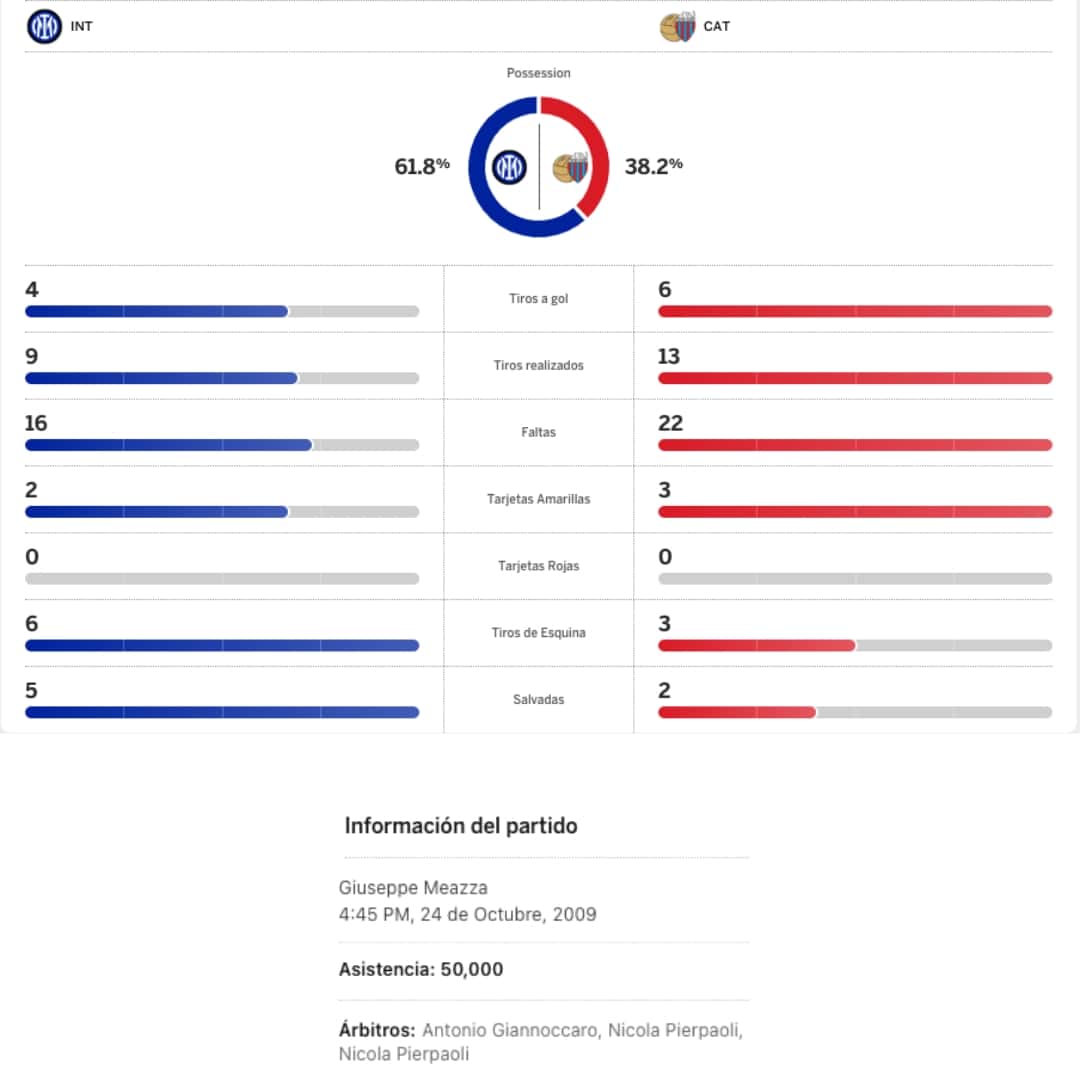Click Catania's red Salvadas bar
Viewport: 1080px width, 1080px height.
pos(736,712)
